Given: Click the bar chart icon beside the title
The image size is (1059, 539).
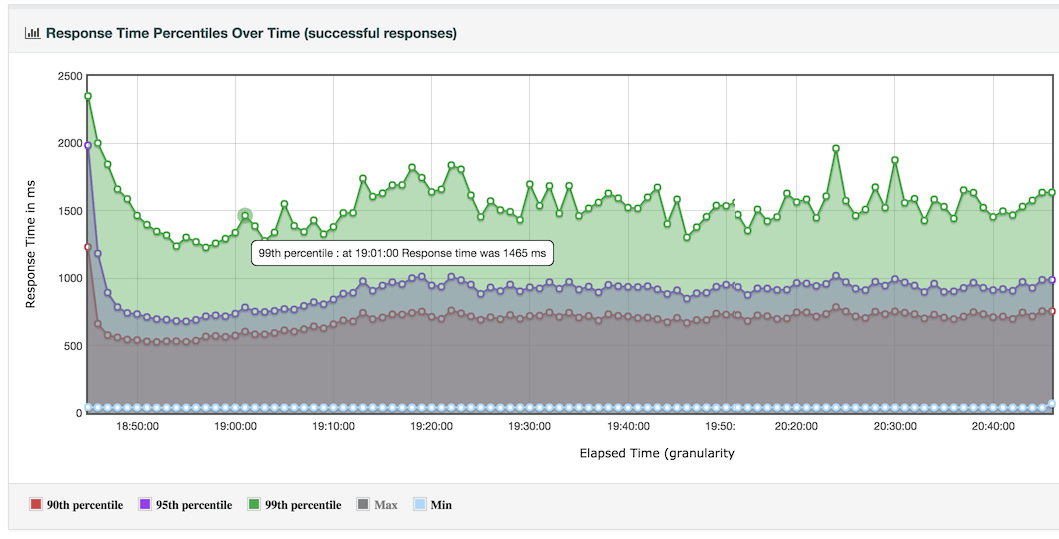Looking at the screenshot, I should (33, 33).
